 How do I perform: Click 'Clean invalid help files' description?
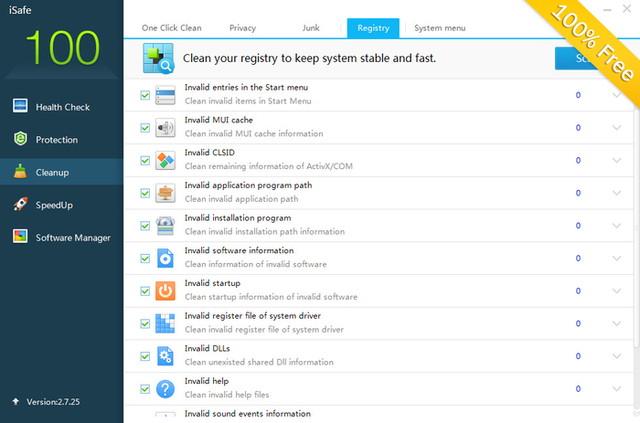[227, 395]
